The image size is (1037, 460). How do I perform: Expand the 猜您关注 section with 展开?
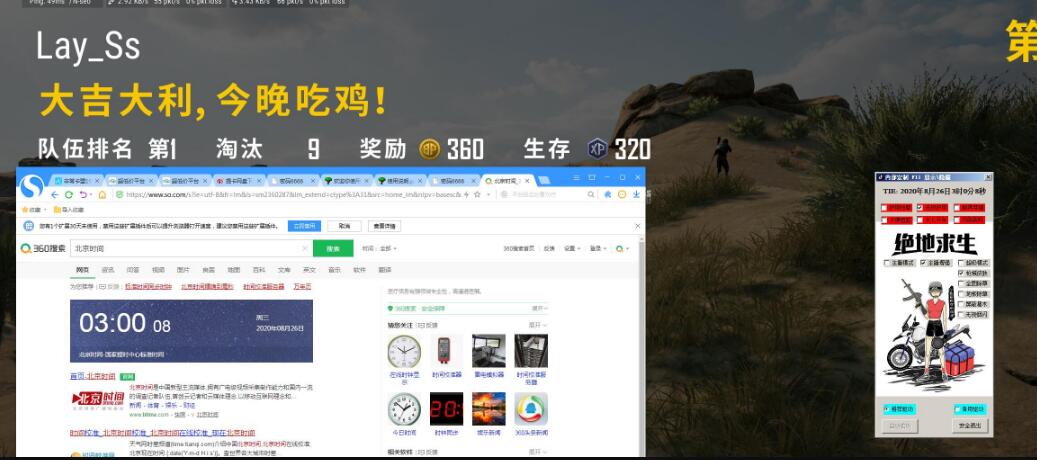click(x=537, y=325)
